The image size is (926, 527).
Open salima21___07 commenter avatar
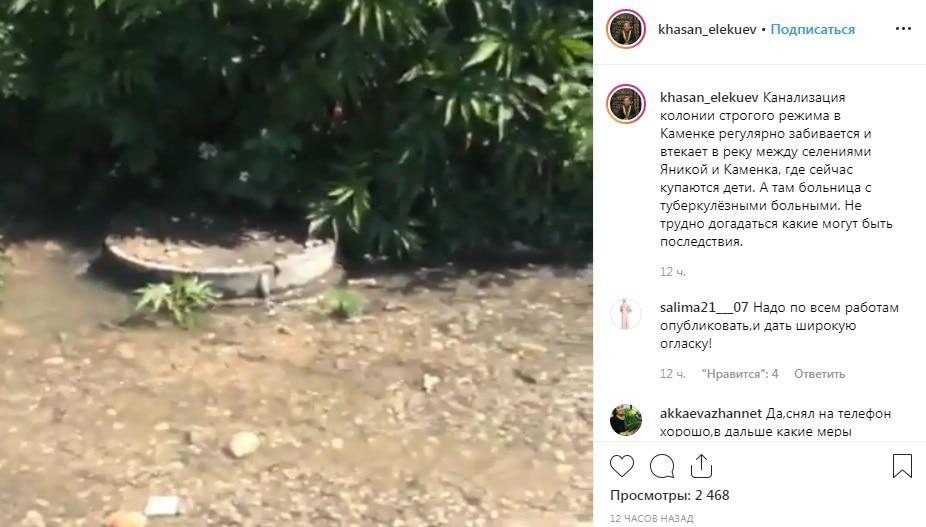[626, 314]
